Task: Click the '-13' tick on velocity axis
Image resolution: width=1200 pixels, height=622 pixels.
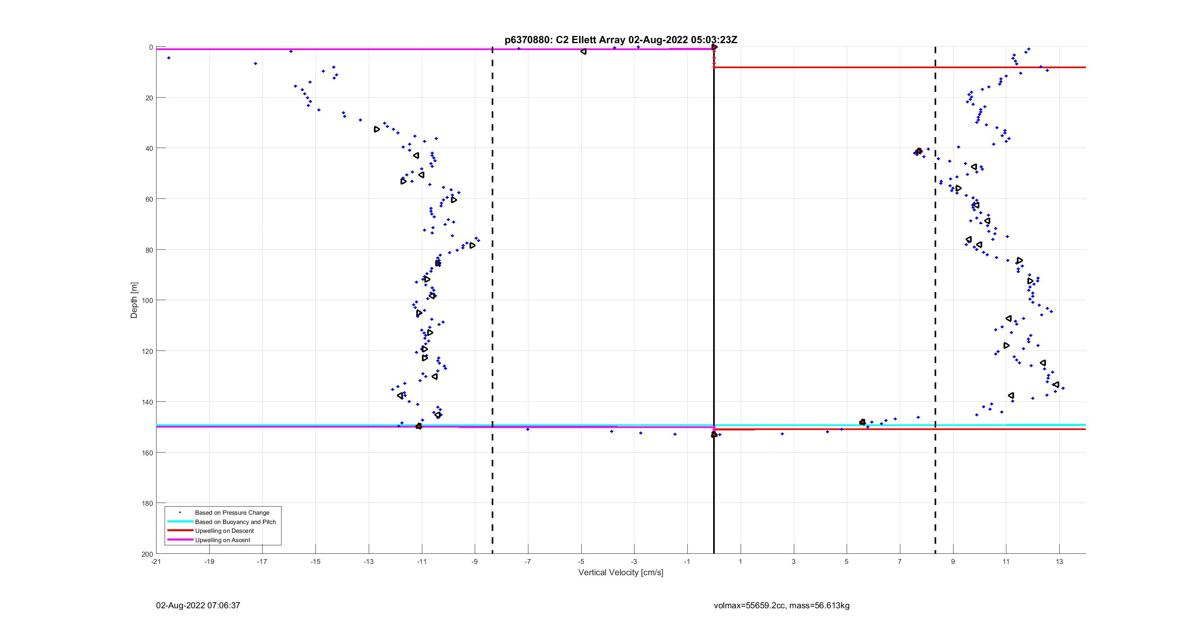Action: (x=368, y=562)
